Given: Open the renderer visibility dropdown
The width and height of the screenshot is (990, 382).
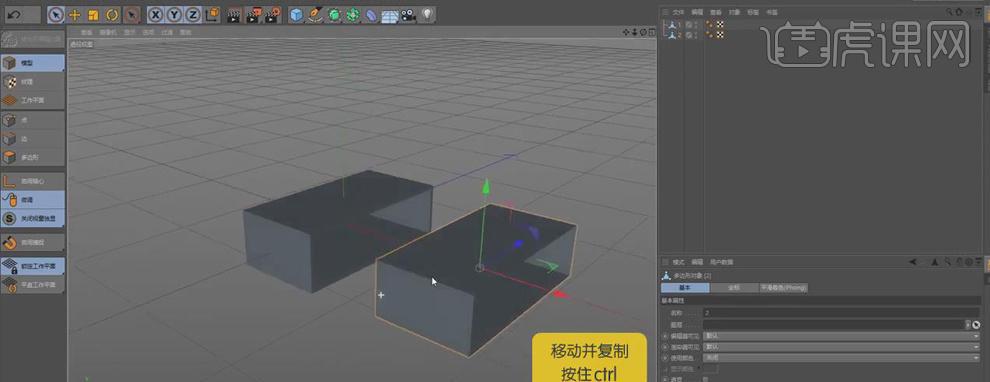Looking at the screenshot, I should click(842, 347).
